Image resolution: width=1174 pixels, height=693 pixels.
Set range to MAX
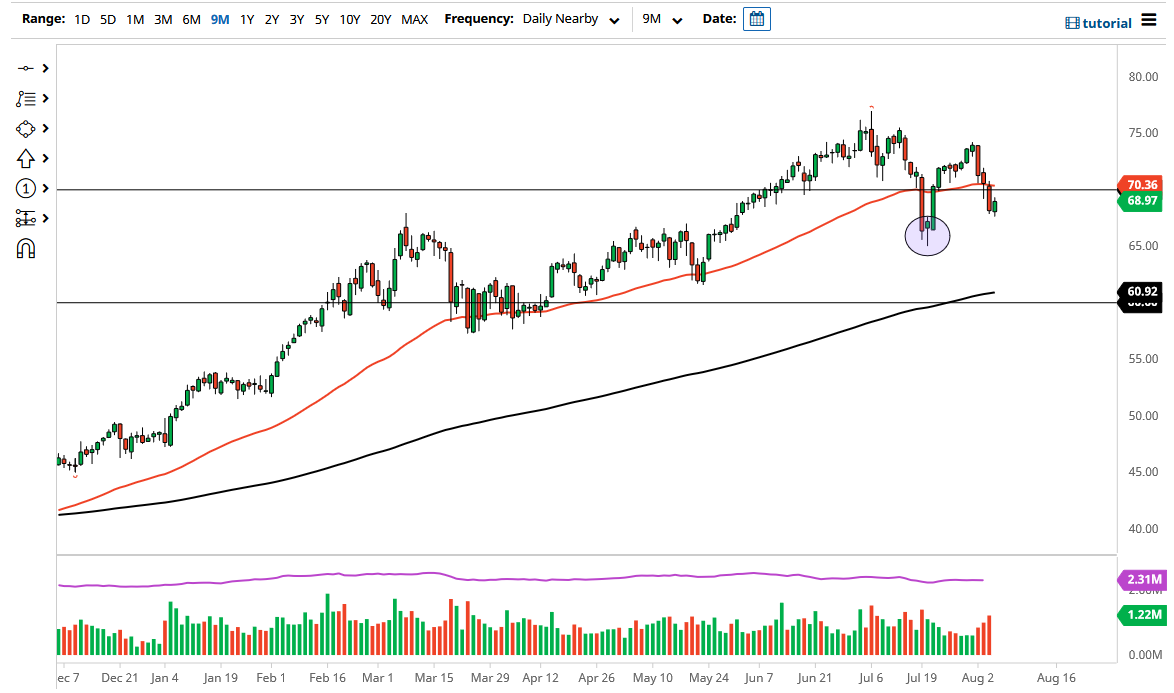(415, 19)
